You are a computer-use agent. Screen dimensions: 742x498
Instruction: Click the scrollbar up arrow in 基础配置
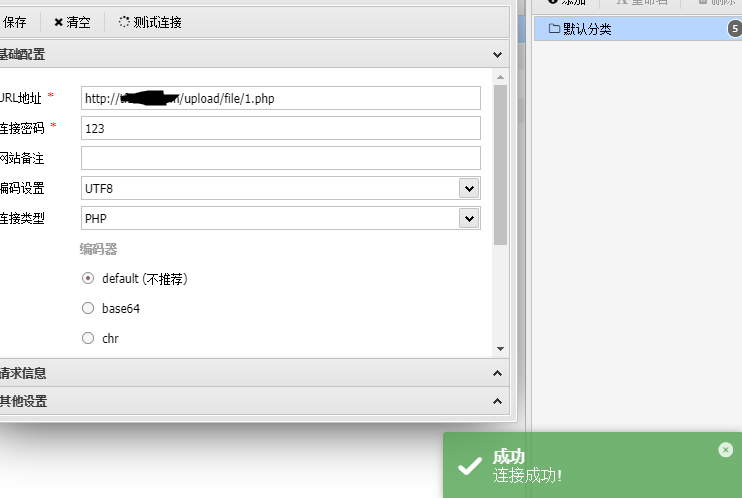500,77
